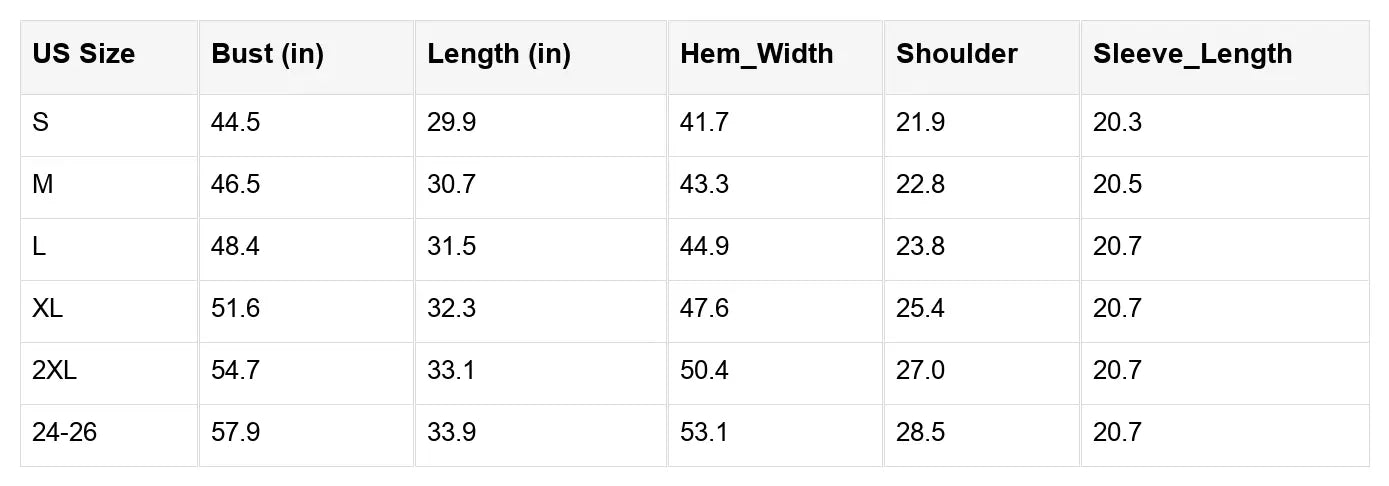Click the Length (in) column header
Screen dimensions: 1389x486
pos(499,54)
